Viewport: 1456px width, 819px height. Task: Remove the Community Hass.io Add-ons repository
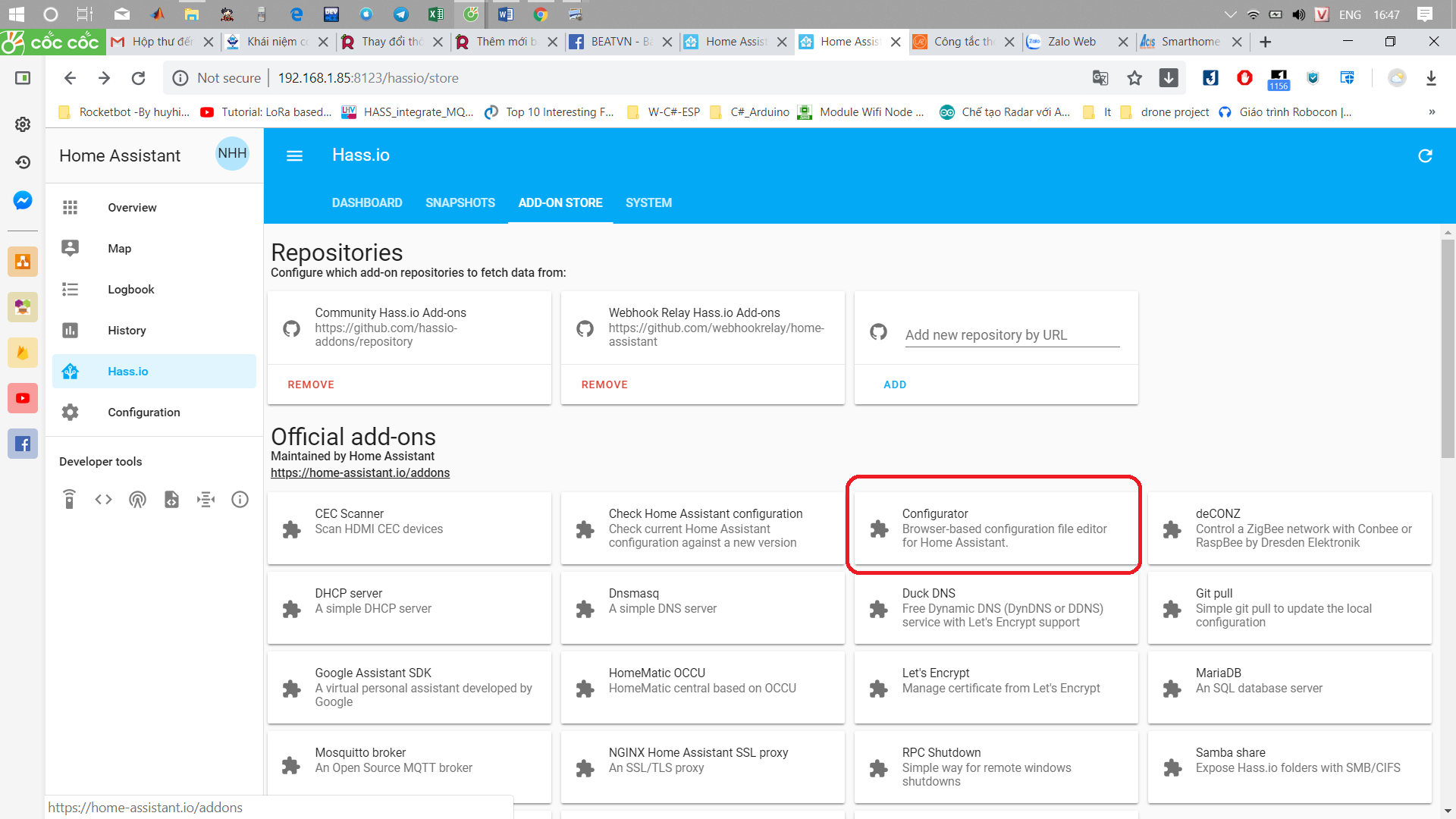pos(311,384)
